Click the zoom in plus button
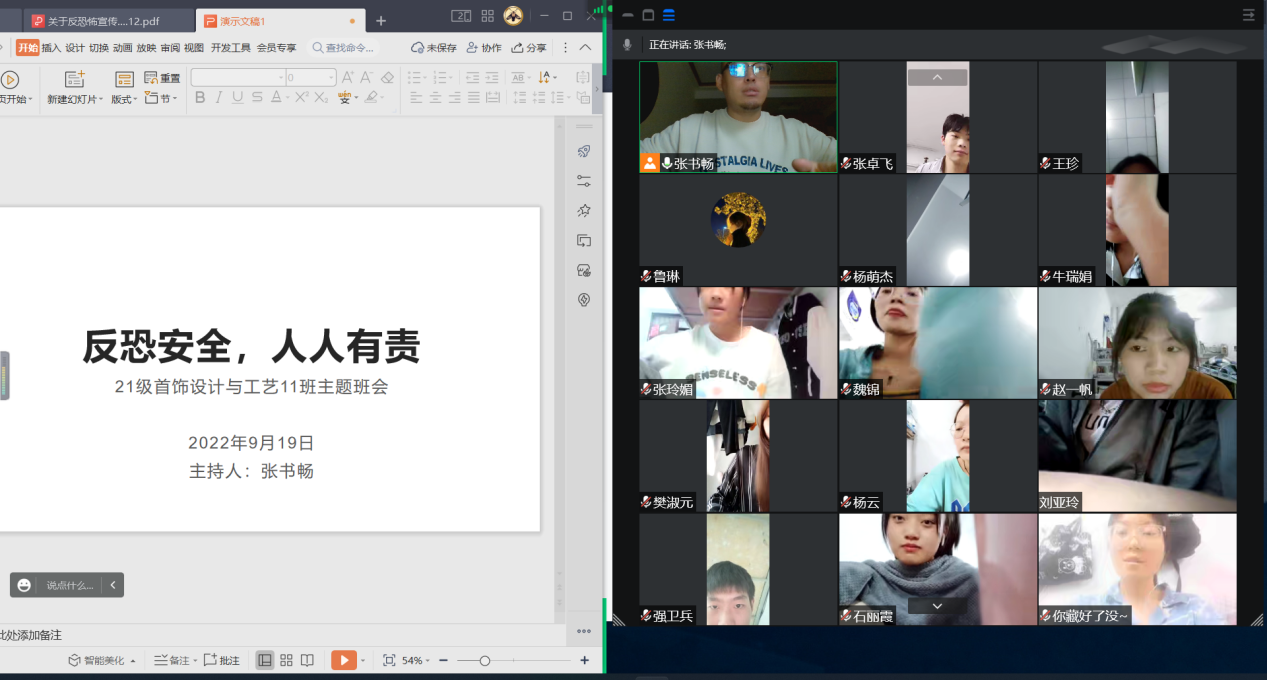The image size is (1267, 680). tap(585, 660)
